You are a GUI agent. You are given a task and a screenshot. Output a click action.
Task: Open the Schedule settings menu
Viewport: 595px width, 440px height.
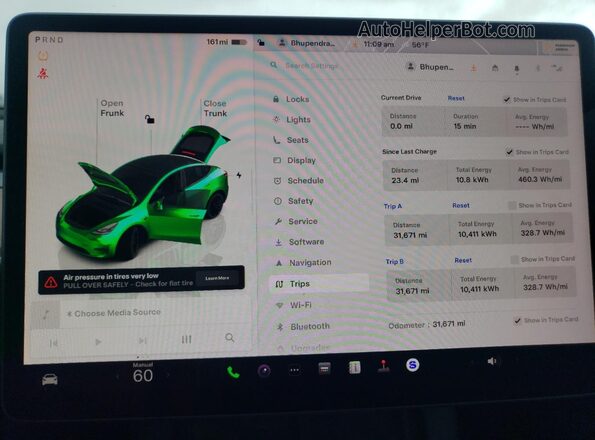[299, 181]
